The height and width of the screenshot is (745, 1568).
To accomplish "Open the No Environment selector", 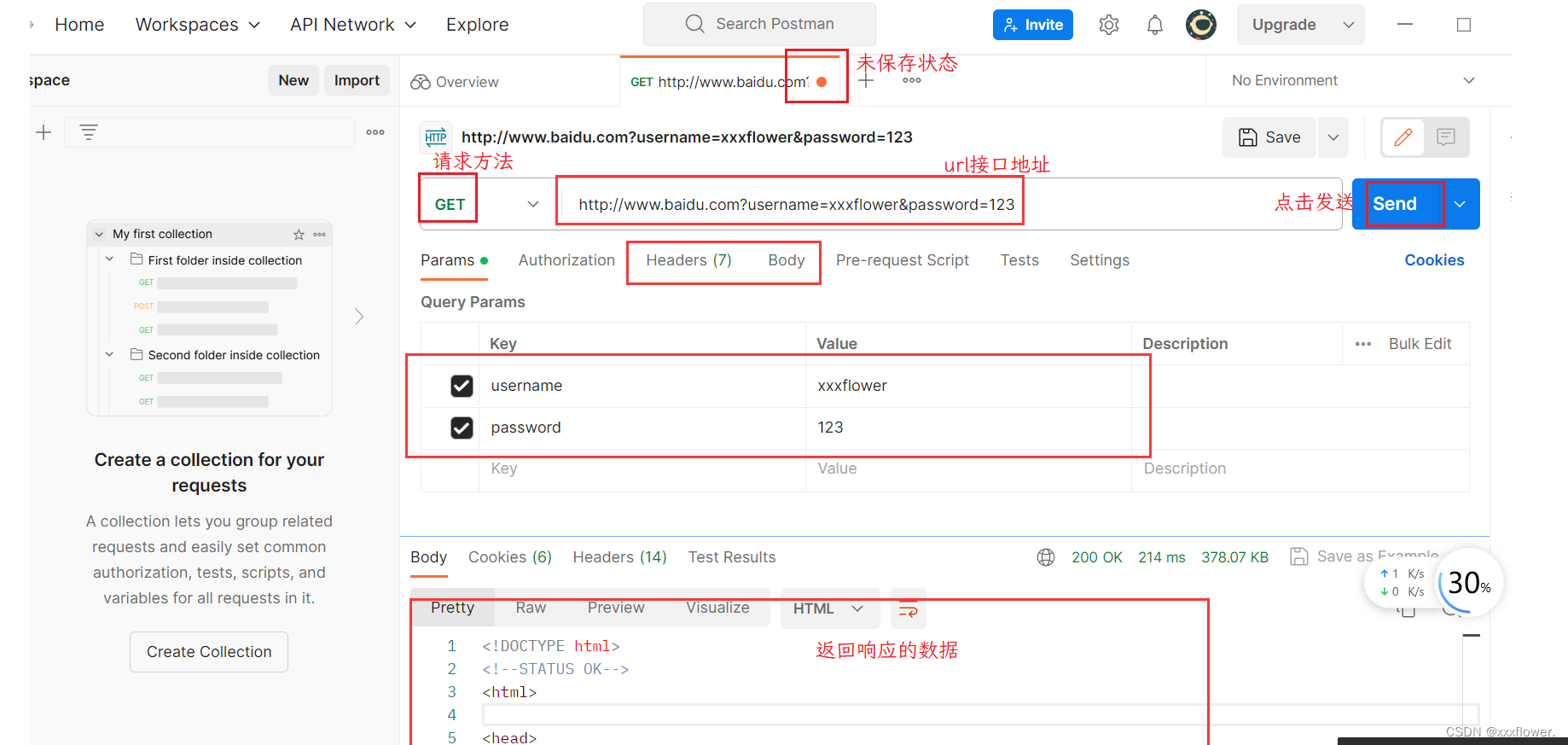I will click(x=1353, y=80).
